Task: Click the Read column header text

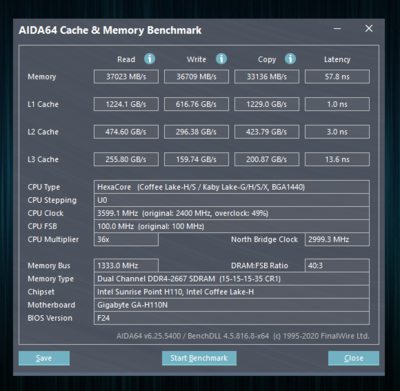Action: click(x=126, y=59)
